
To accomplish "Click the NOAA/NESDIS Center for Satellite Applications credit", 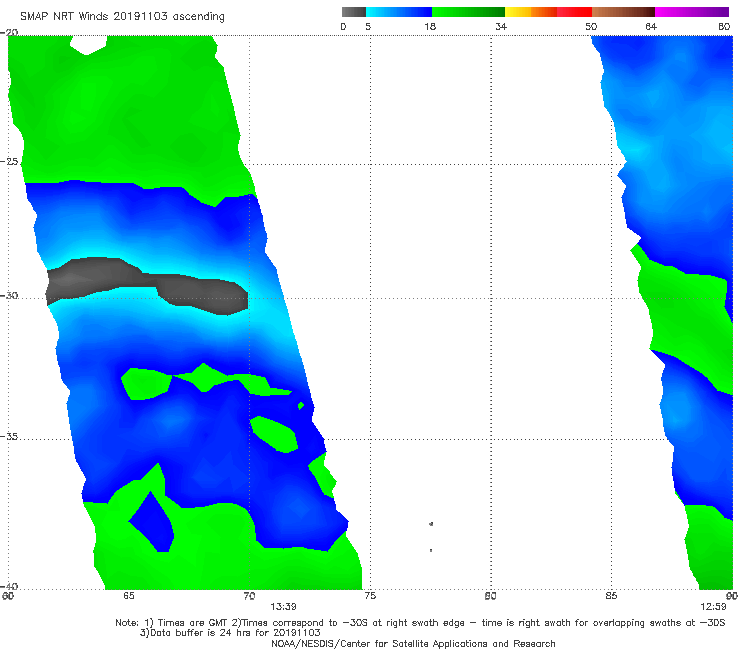I will (x=413, y=644).
